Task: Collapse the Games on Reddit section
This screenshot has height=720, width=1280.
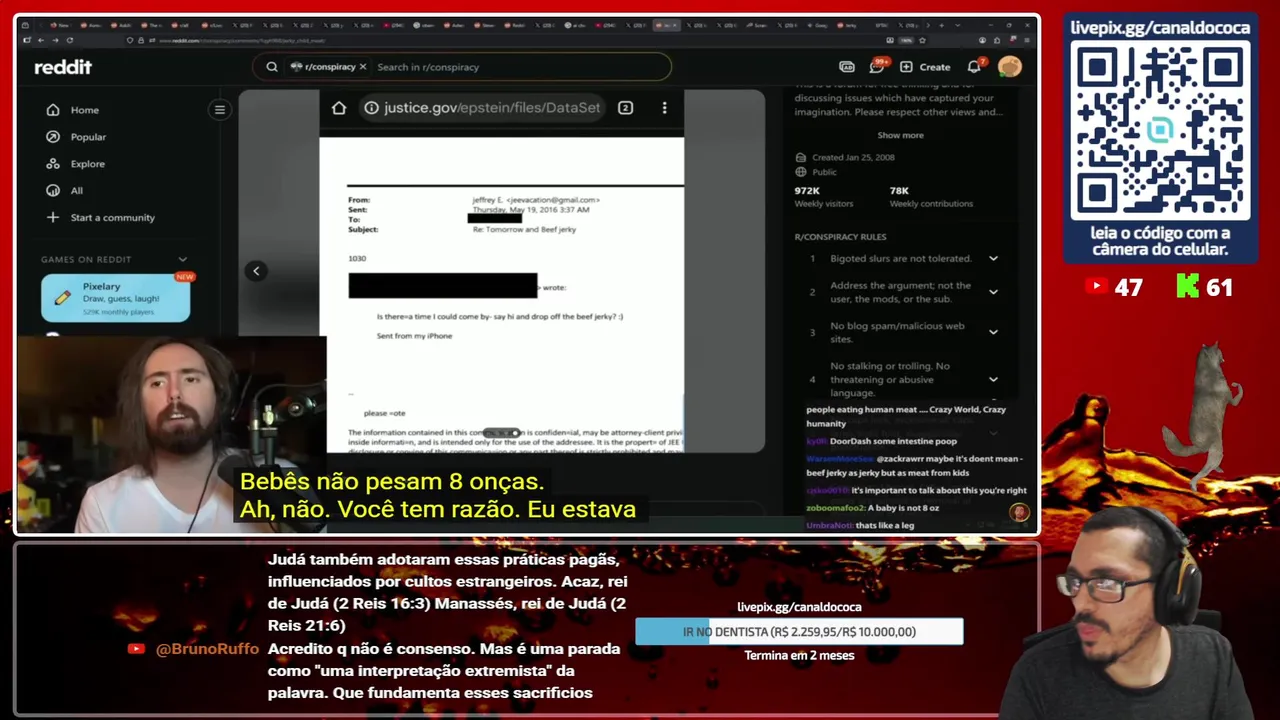Action: click(x=182, y=260)
